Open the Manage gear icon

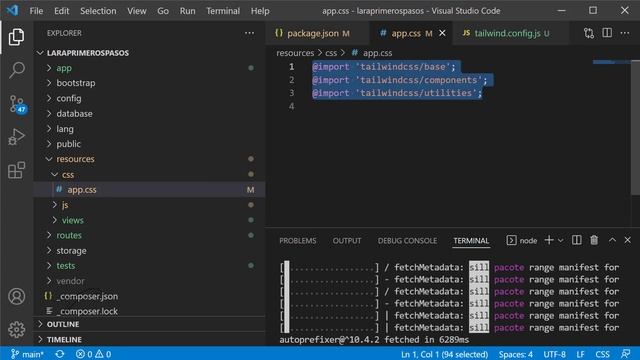(16, 329)
